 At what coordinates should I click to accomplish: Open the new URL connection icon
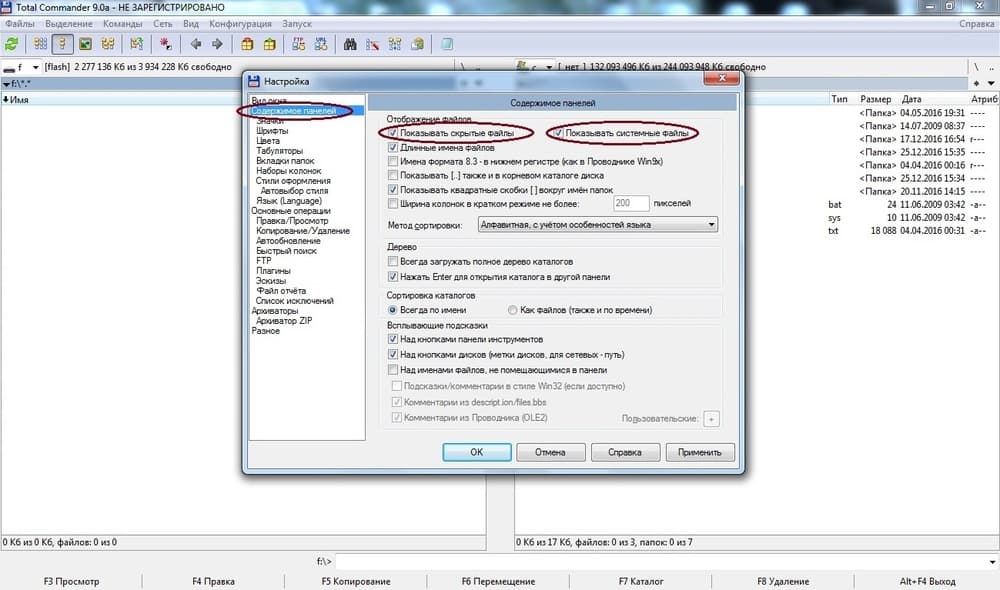coord(321,44)
